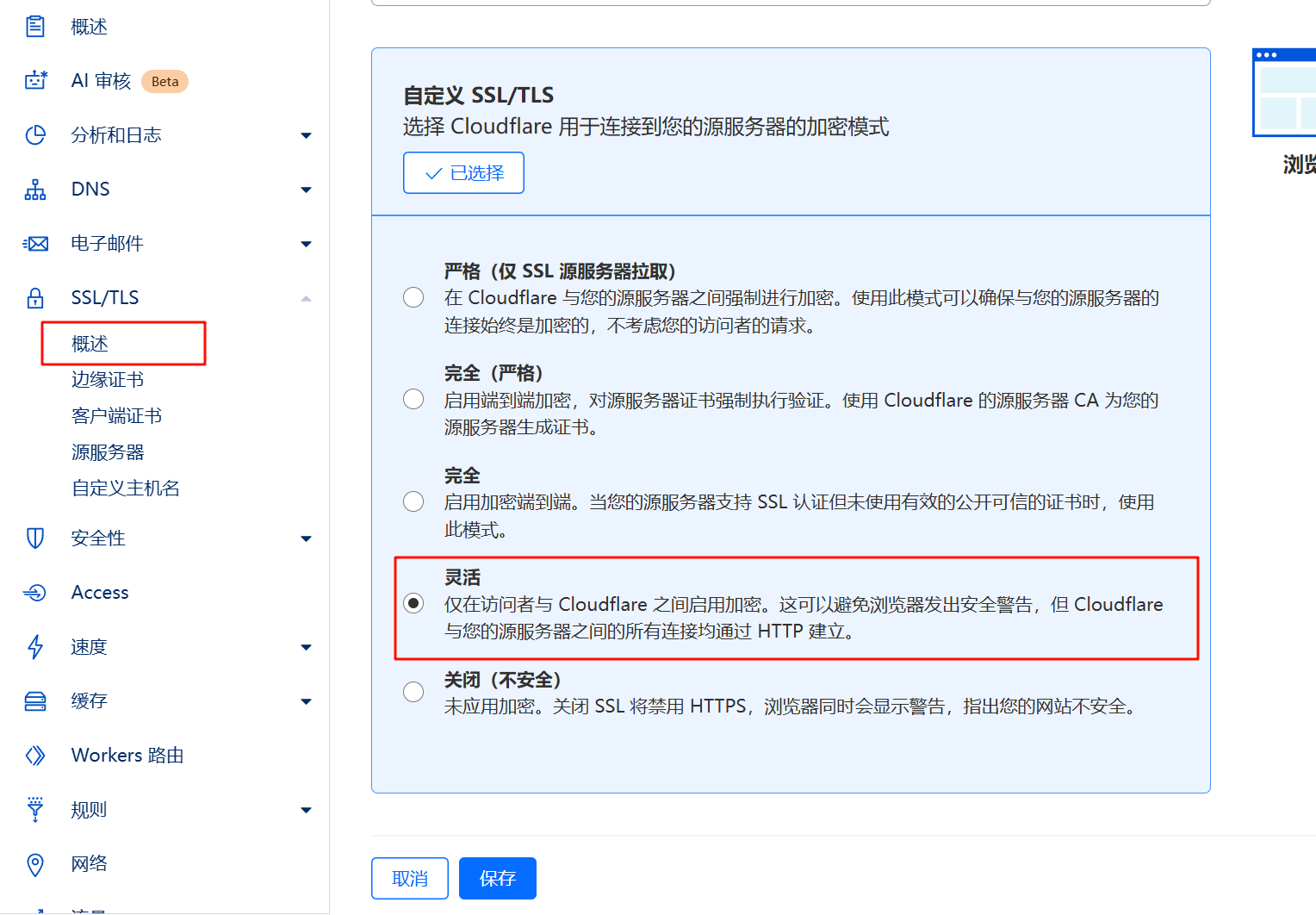Viewport: 1316px width, 915px height.
Task: Click the DNS network tree icon
Action: (x=35, y=189)
